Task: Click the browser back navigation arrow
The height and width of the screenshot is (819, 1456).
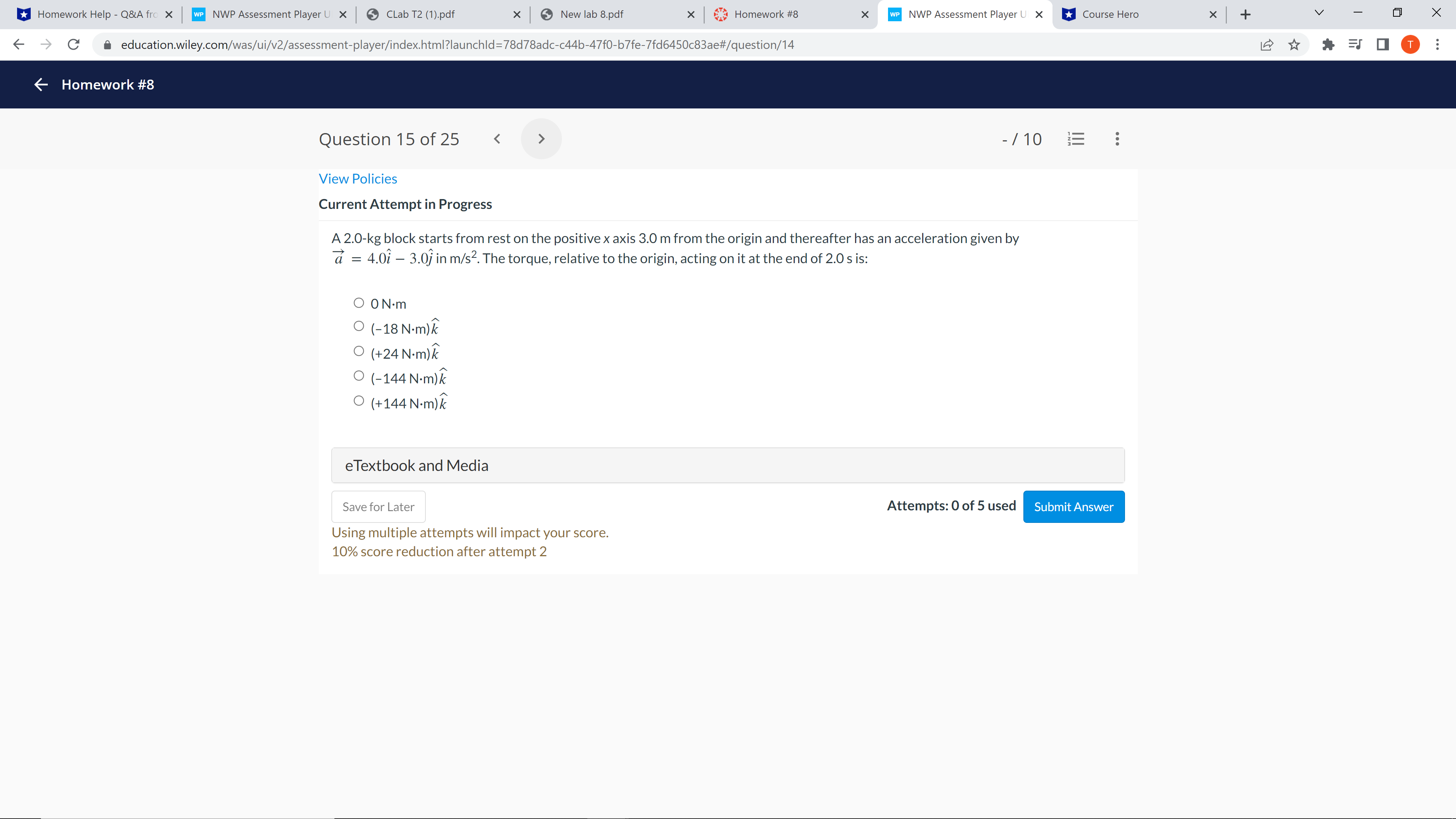Action: 18,44
